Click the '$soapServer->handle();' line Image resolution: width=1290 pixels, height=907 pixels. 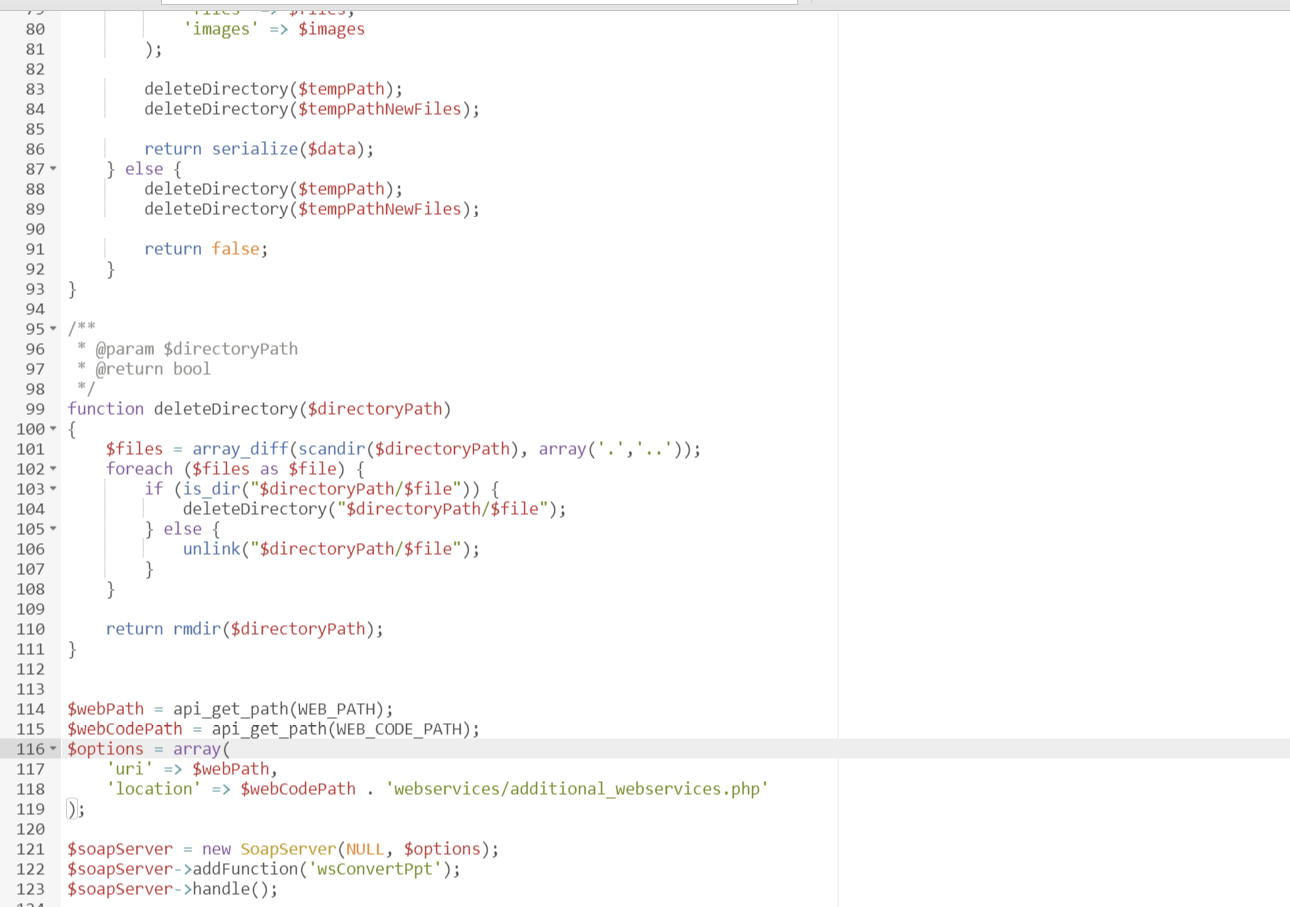173,889
